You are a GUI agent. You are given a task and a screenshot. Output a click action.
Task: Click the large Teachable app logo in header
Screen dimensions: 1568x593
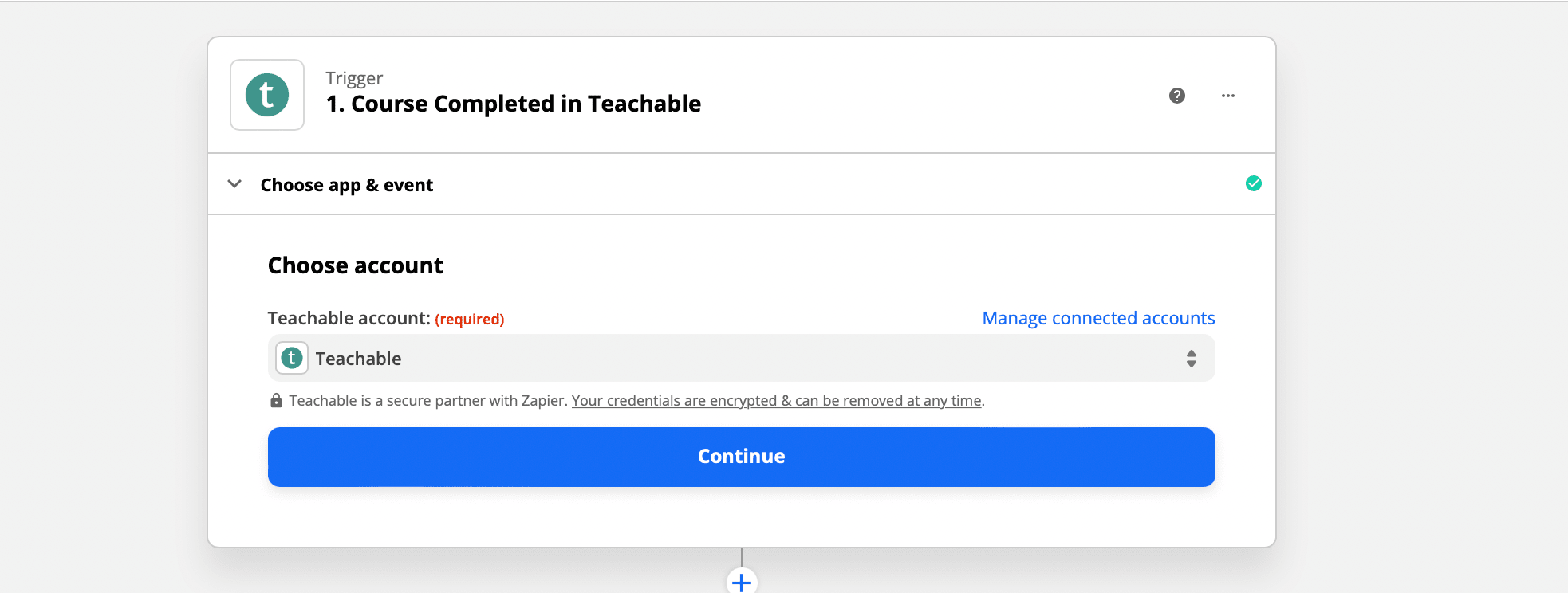[x=267, y=95]
